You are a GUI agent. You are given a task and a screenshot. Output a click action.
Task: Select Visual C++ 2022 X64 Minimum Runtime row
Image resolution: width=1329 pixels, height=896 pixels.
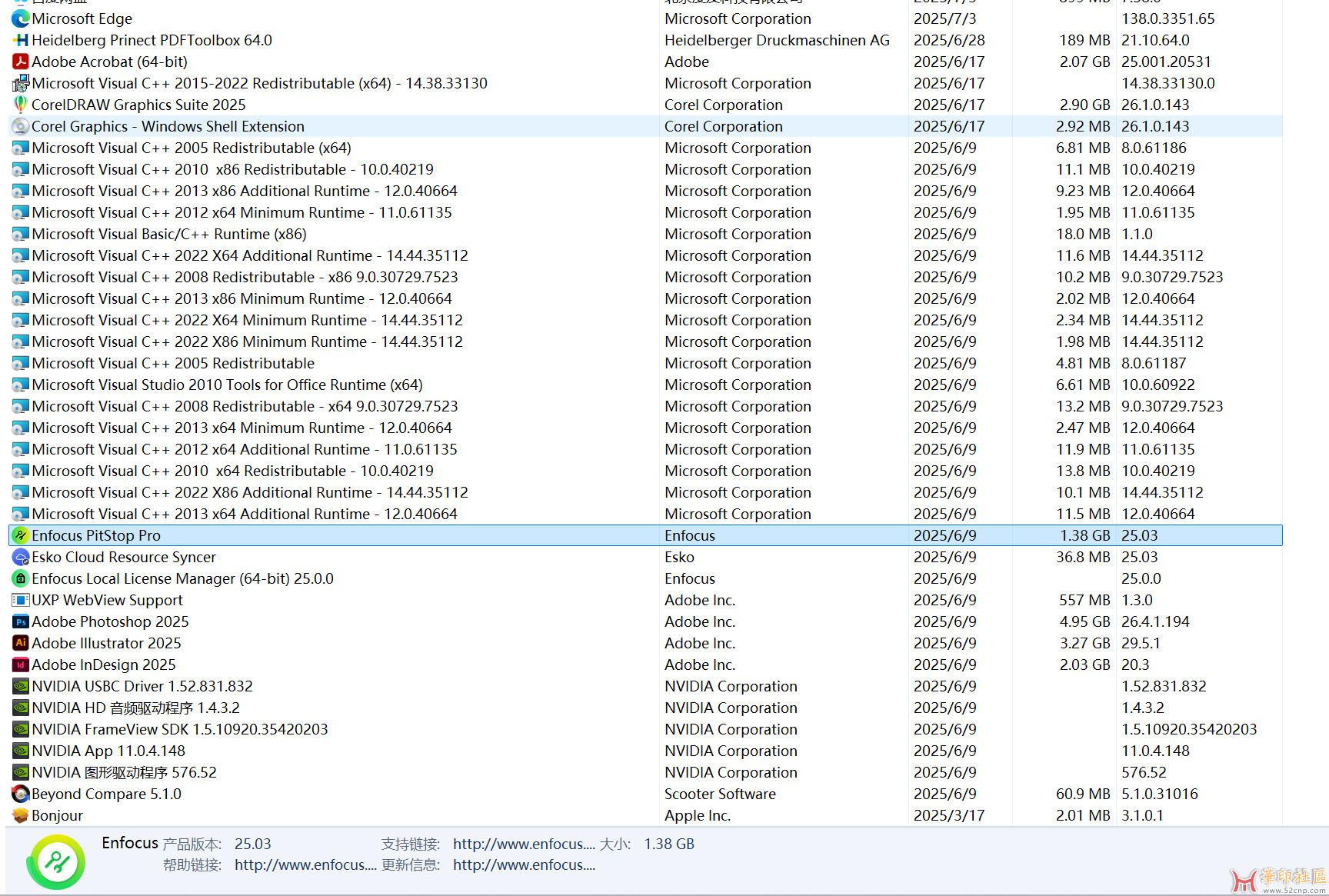645,320
